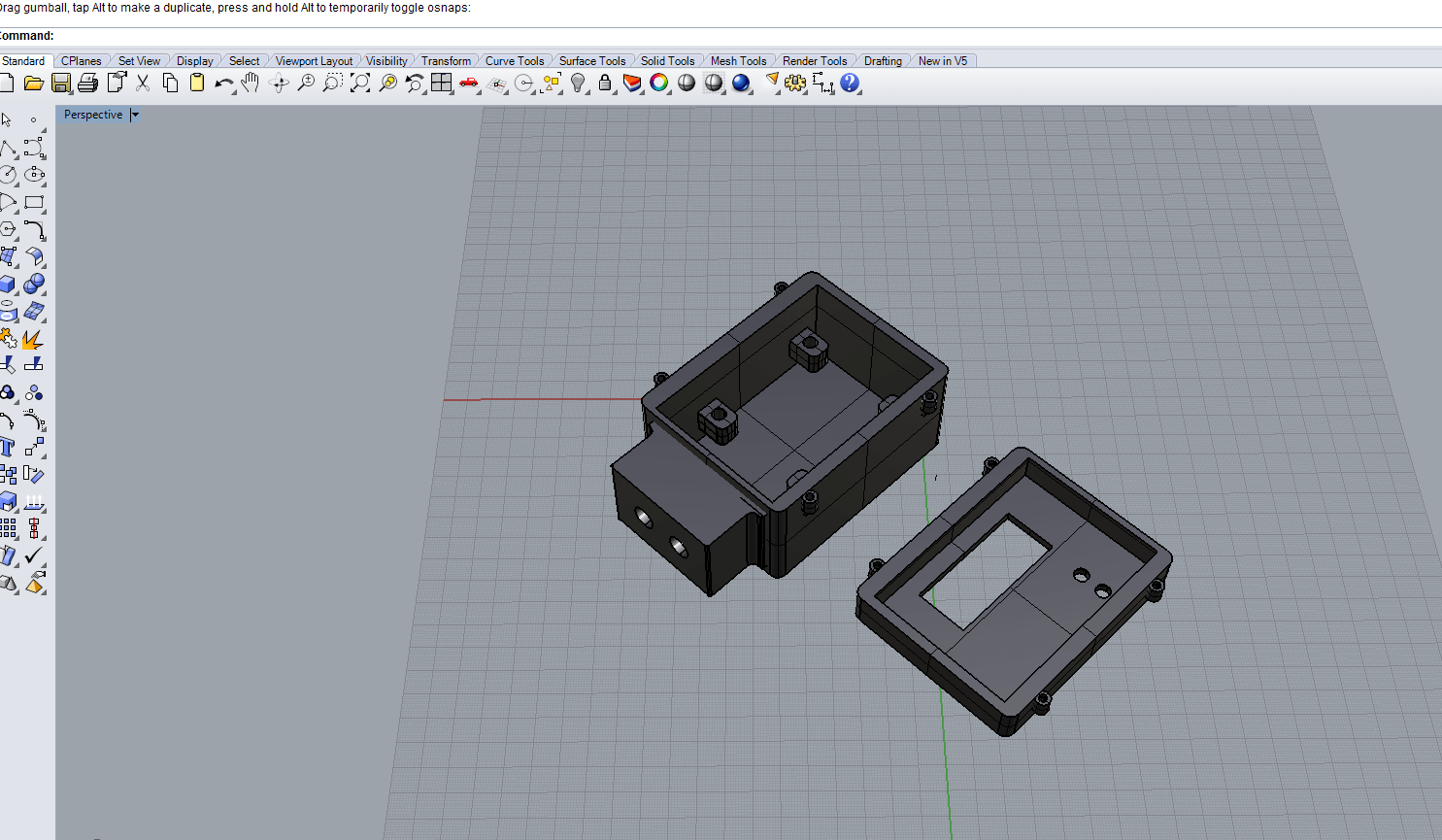Activate the Pan hand tool
The image size is (1442, 840).
tap(251, 84)
